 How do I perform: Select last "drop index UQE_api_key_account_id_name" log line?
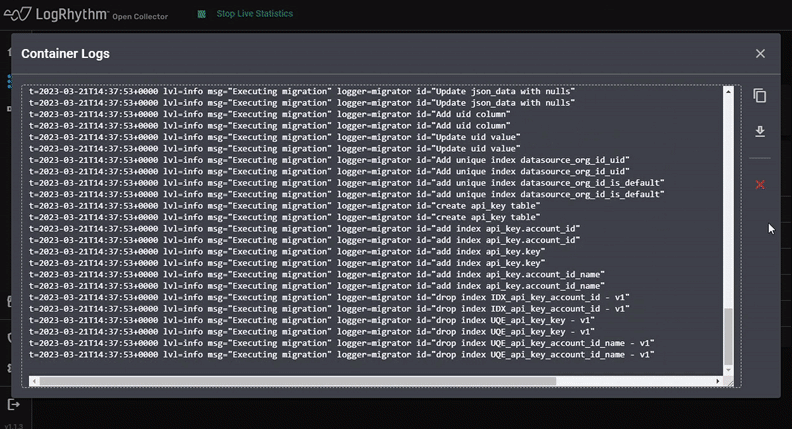[342, 355]
